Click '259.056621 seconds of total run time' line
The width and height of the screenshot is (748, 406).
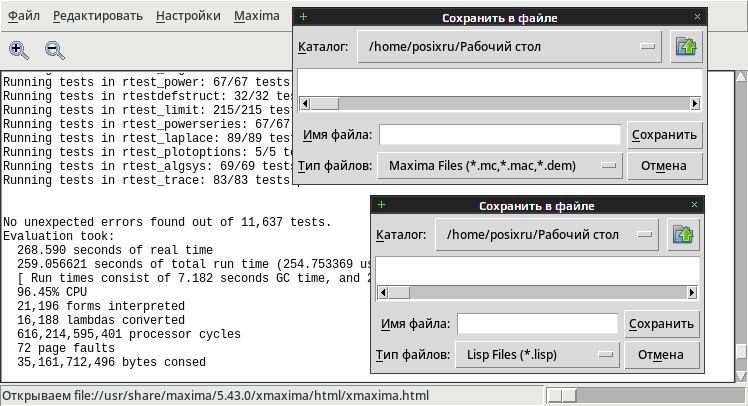click(194, 264)
